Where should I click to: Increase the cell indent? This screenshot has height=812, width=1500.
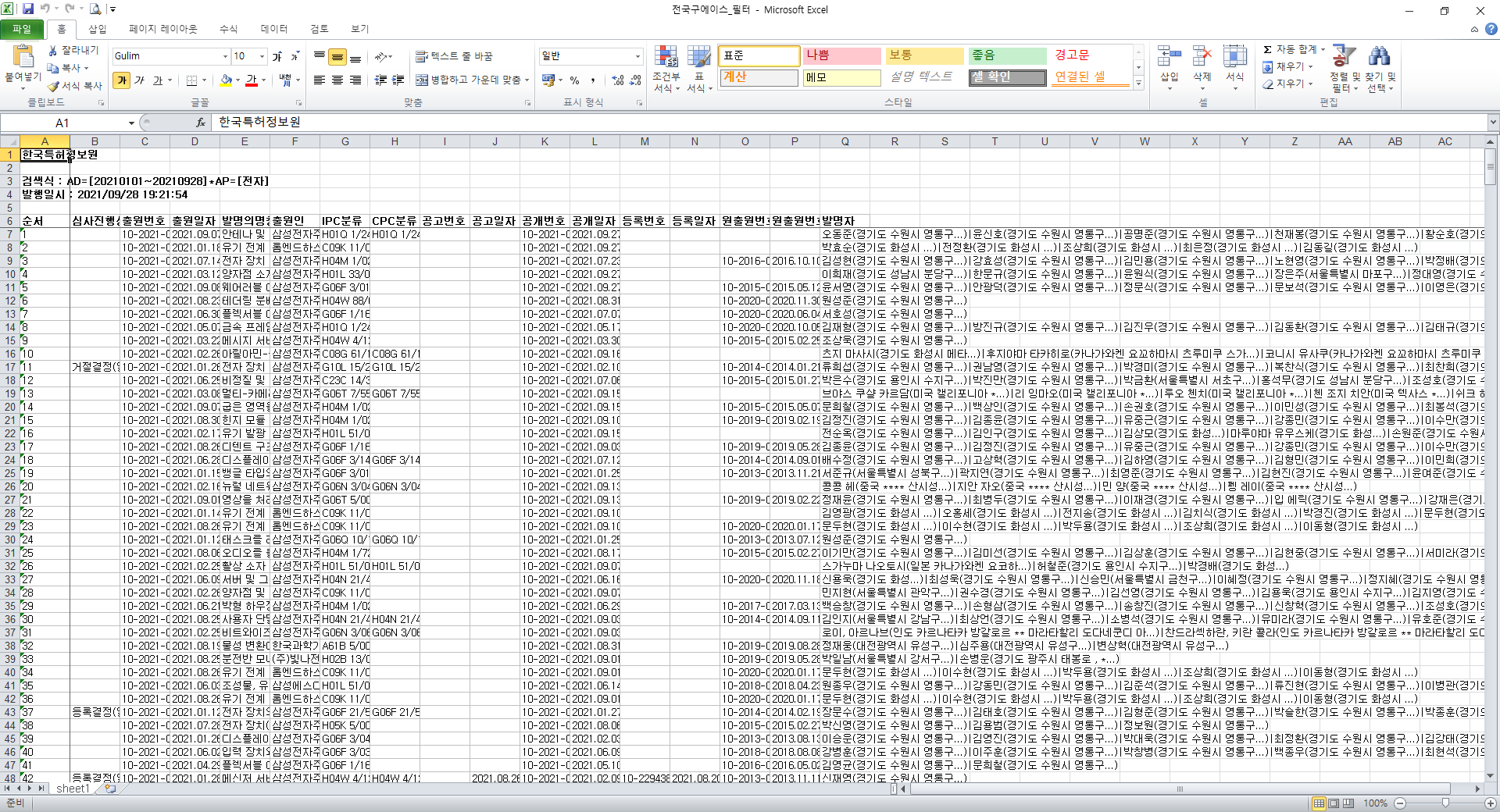pos(398,80)
